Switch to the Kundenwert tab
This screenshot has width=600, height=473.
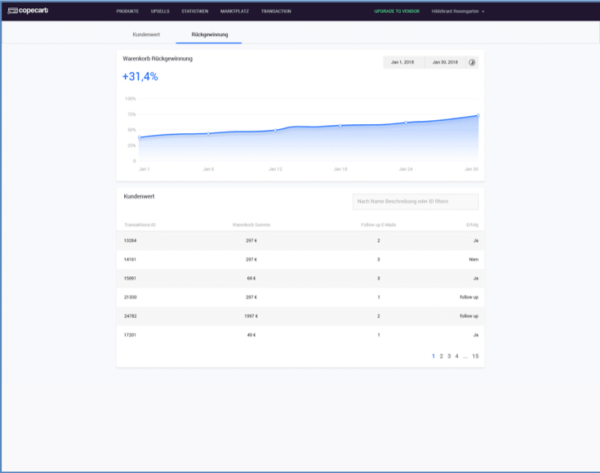146,34
